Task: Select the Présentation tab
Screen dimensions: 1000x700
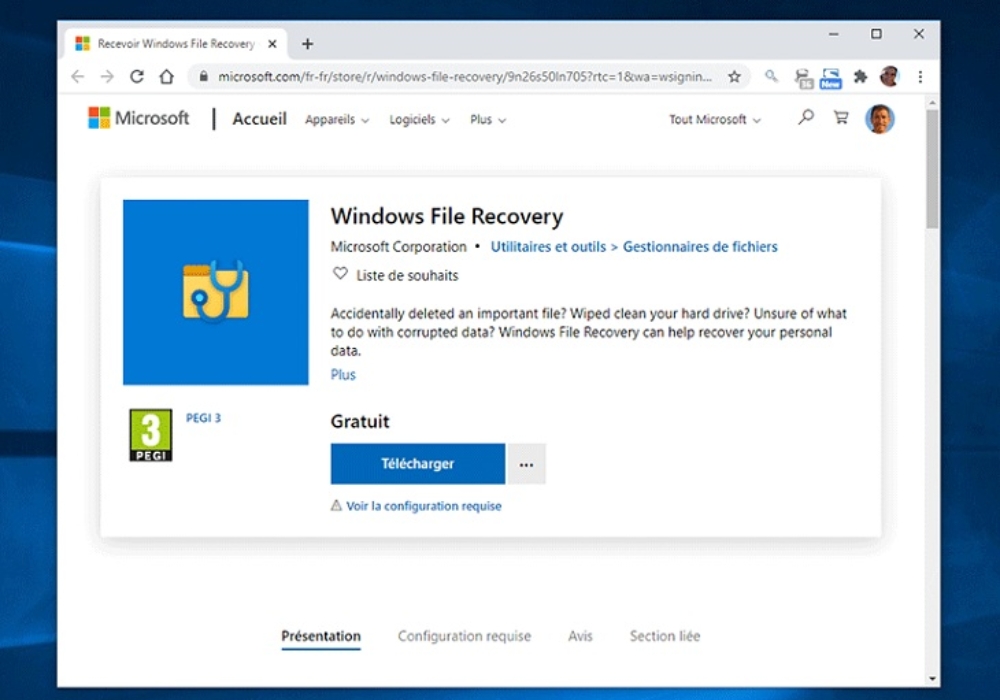Action: tap(321, 636)
